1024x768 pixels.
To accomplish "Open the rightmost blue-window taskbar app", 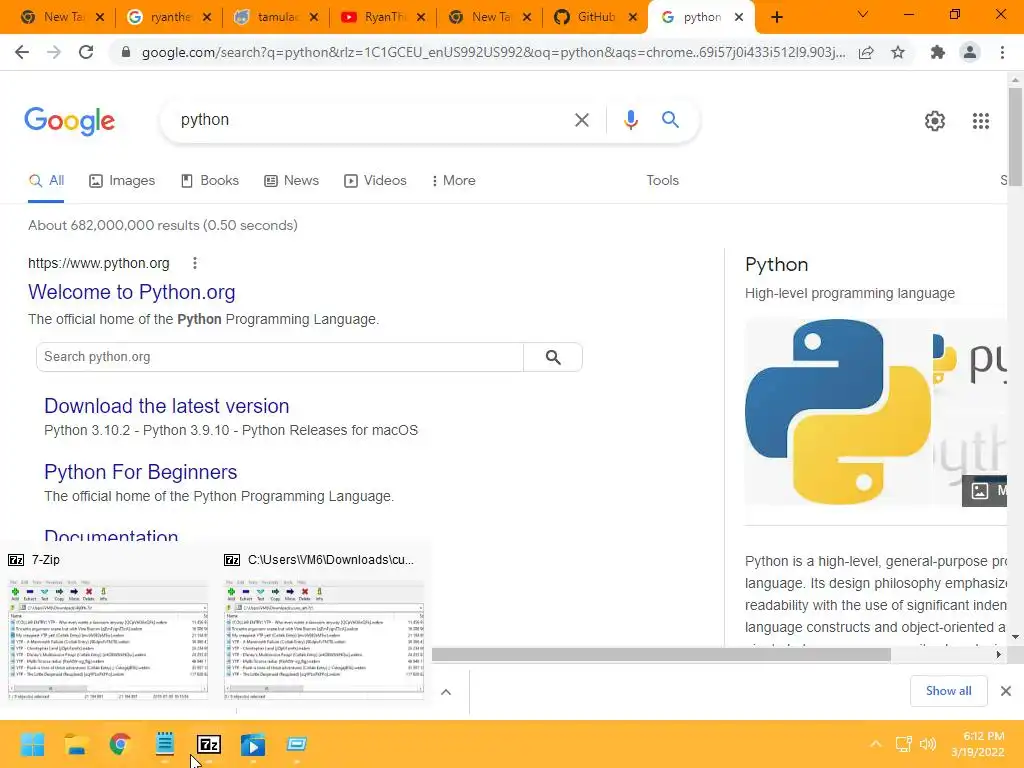I will [x=296, y=744].
